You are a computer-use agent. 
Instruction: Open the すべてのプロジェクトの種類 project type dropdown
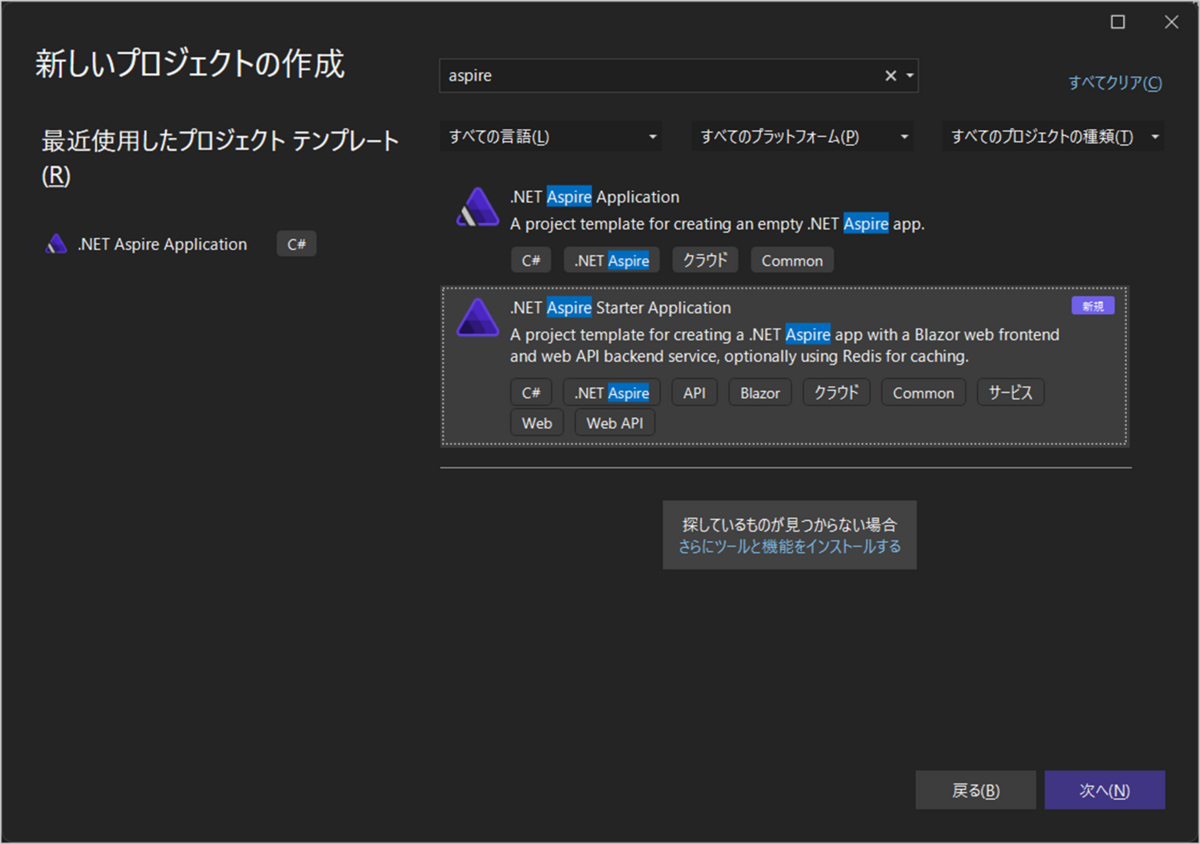(x=1053, y=137)
